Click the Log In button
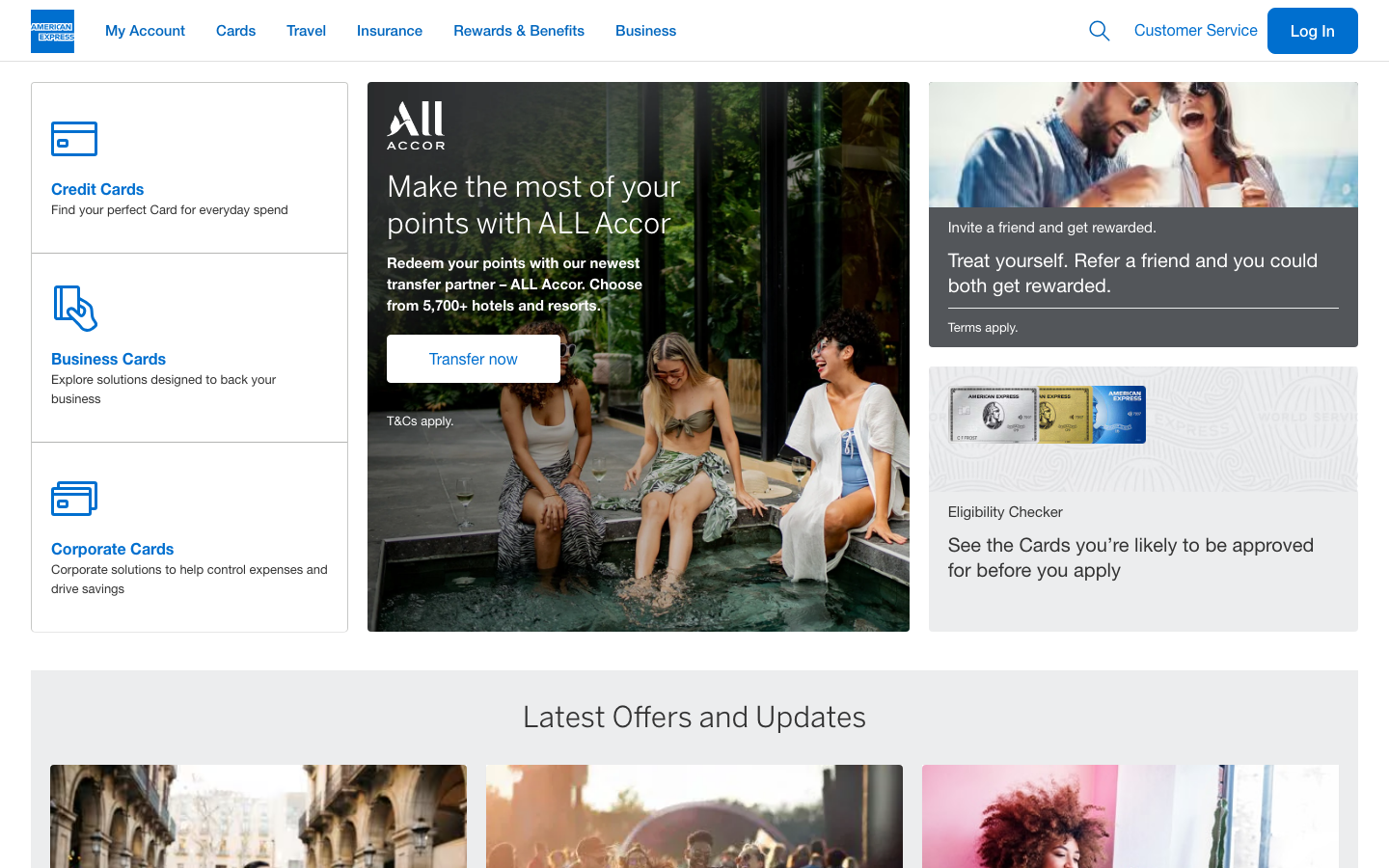This screenshot has height=868, width=1389. pyautogui.click(x=1312, y=31)
